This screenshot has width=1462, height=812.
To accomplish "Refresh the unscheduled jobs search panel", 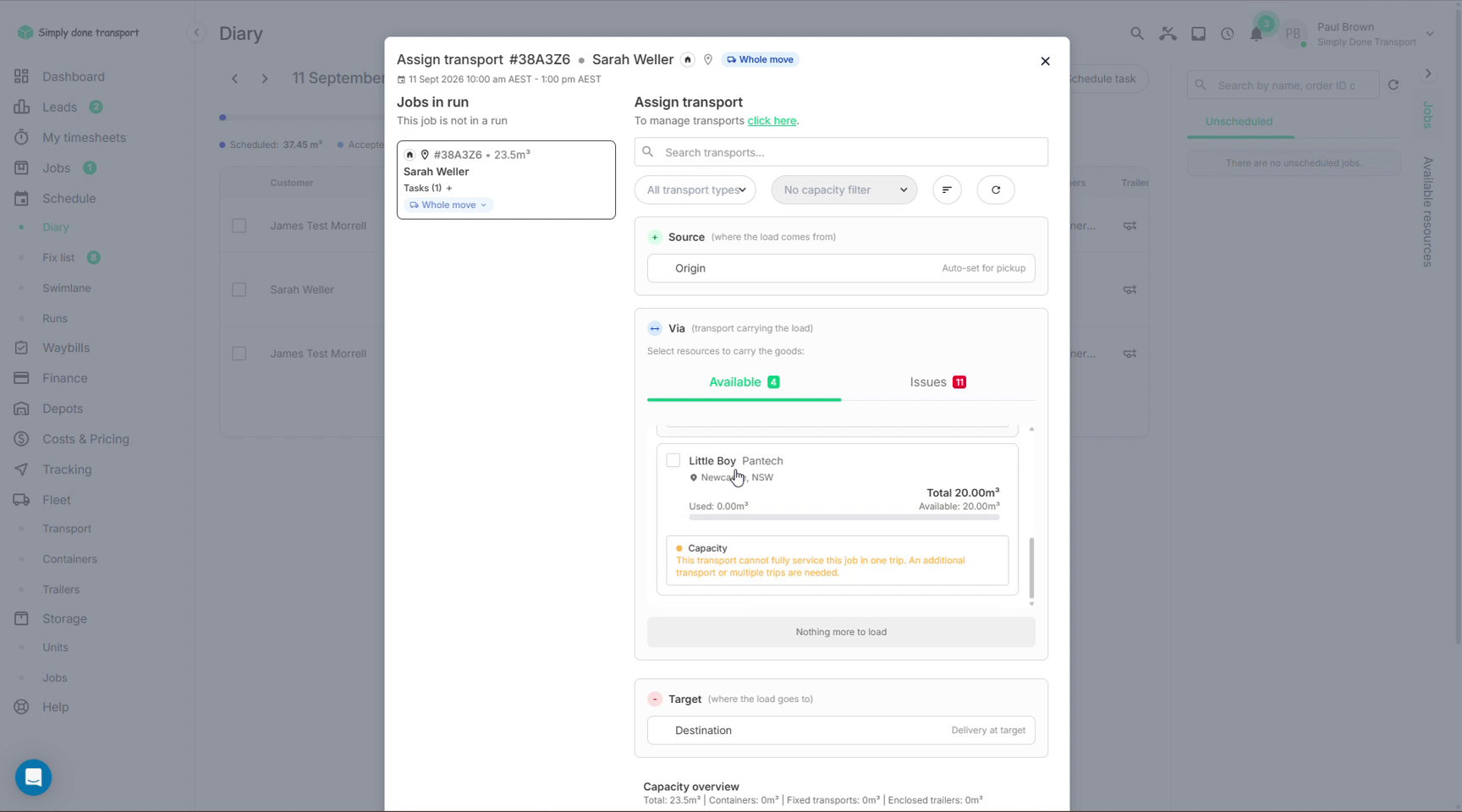I will coord(1393,85).
